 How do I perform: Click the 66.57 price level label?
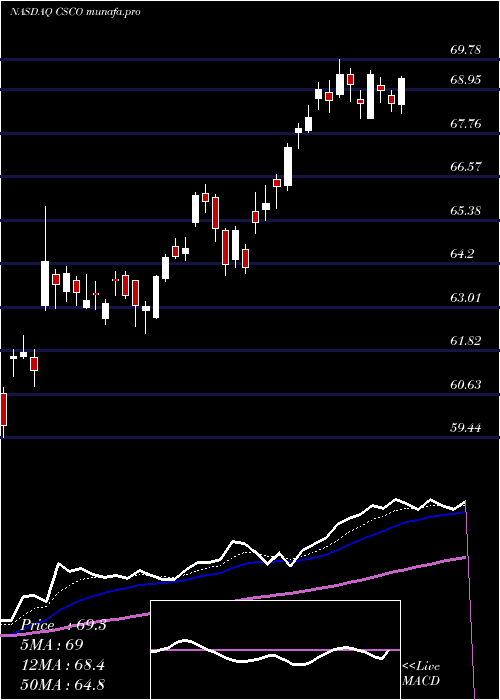coord(465,167)
